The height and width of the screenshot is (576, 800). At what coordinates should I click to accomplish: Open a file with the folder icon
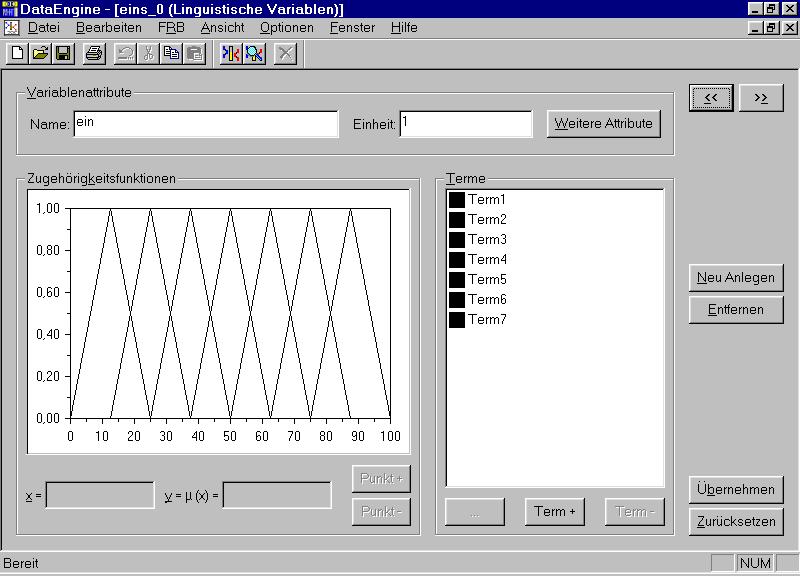click(x=40, y=53)
